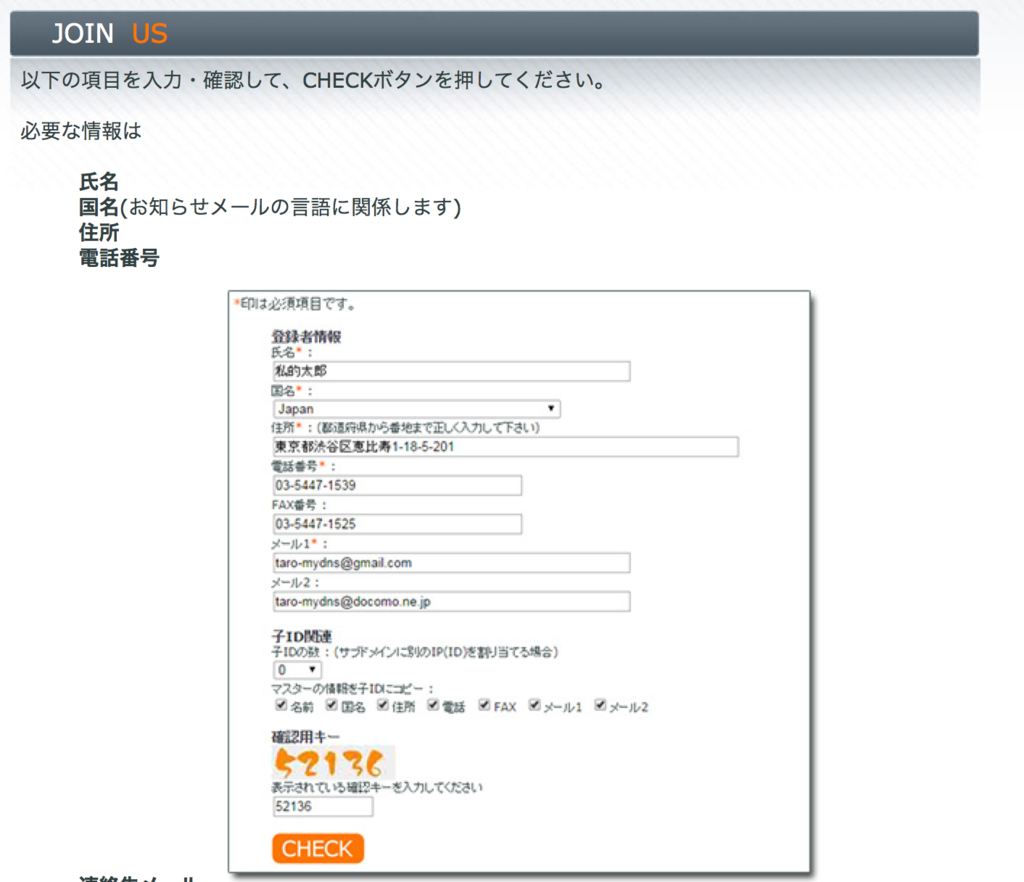This screenshot has width=1024, height=882.
Task: Click the 子ID関連 section heading
Action: (x=302, y=636)
